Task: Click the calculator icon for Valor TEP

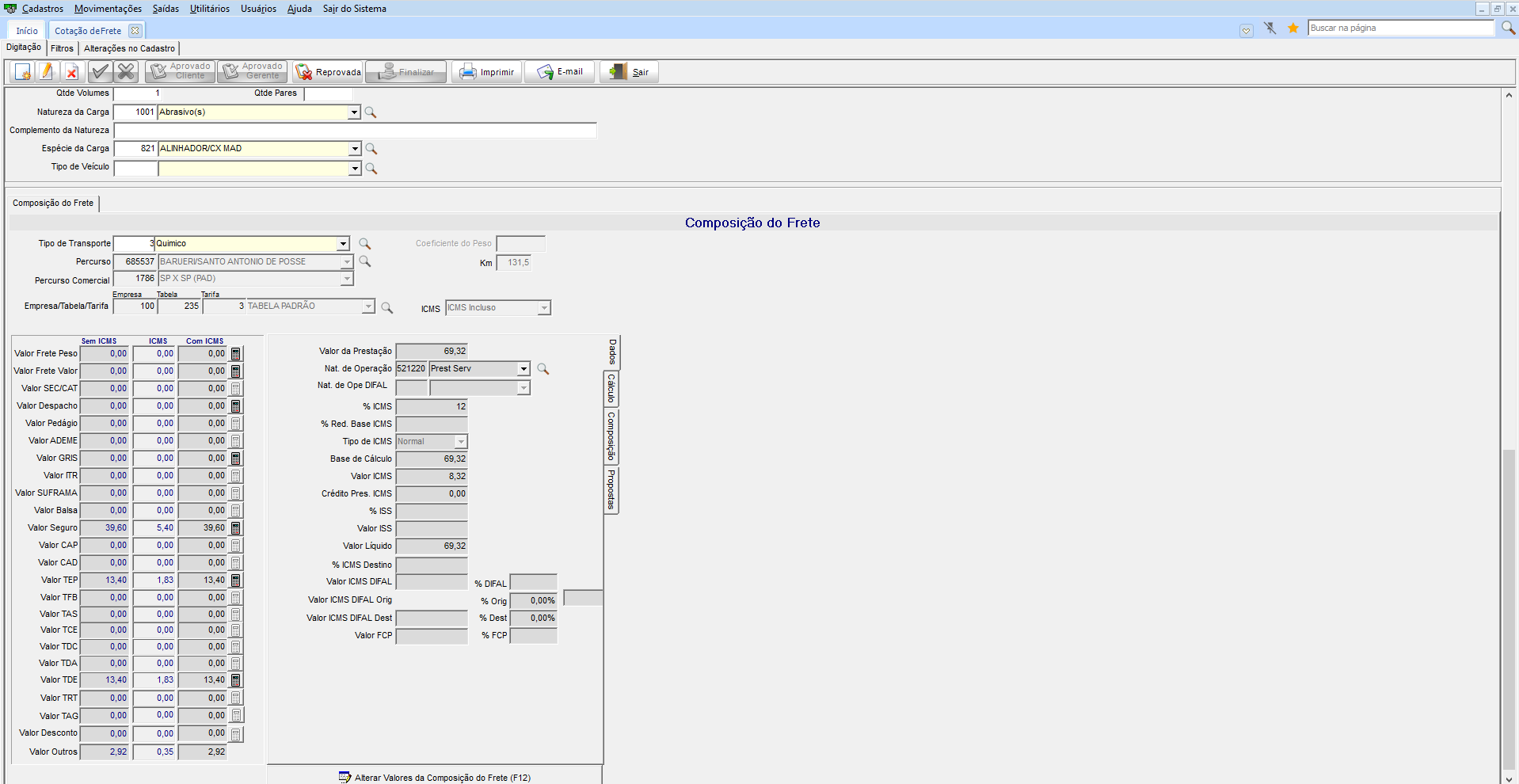Action: click(236, 580)
